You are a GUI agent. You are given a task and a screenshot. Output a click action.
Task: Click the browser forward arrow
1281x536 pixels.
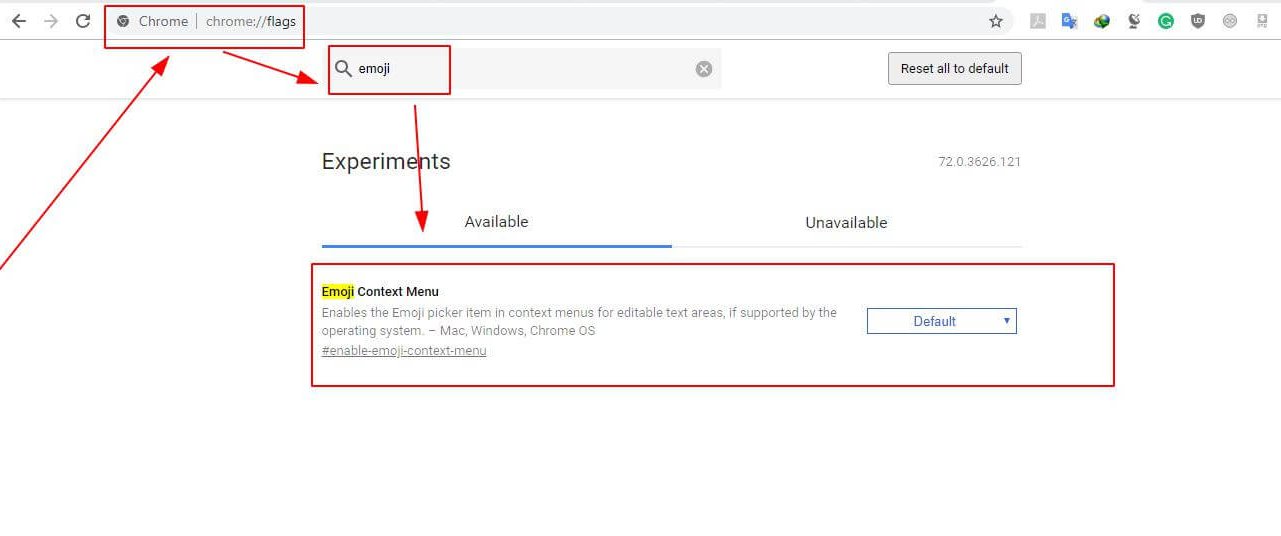tap(51, 21)
